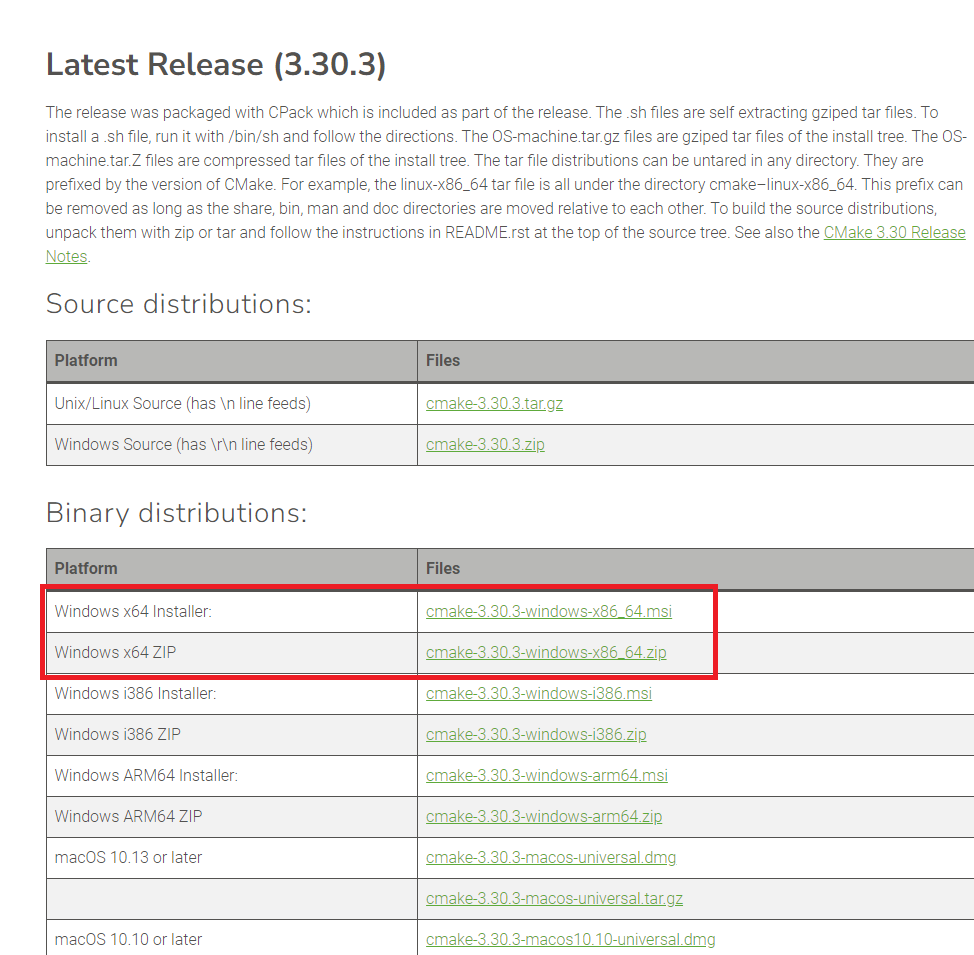Download cmake-3.30.3-windows-arm64.zip archive
The height and width of the screenshot is (955, 974).
coord(544,816)
